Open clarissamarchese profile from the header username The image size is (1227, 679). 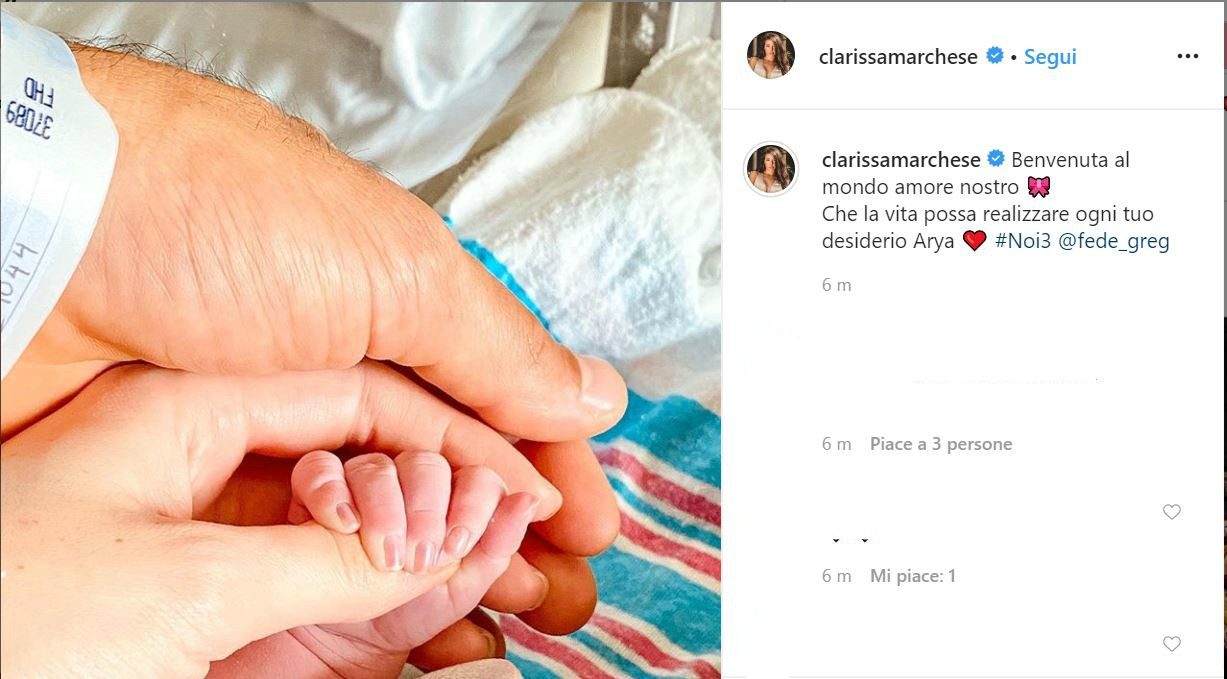coord(898,57)
